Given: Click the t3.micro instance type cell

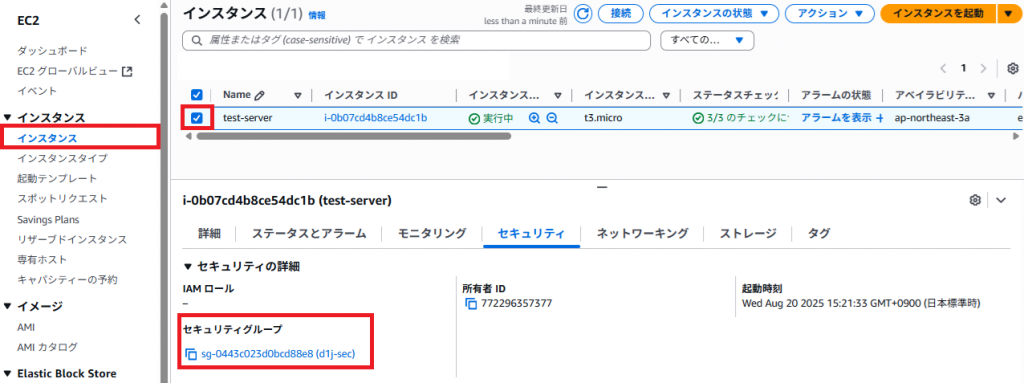Looking at the screenshot, I should tap(603, 118).
